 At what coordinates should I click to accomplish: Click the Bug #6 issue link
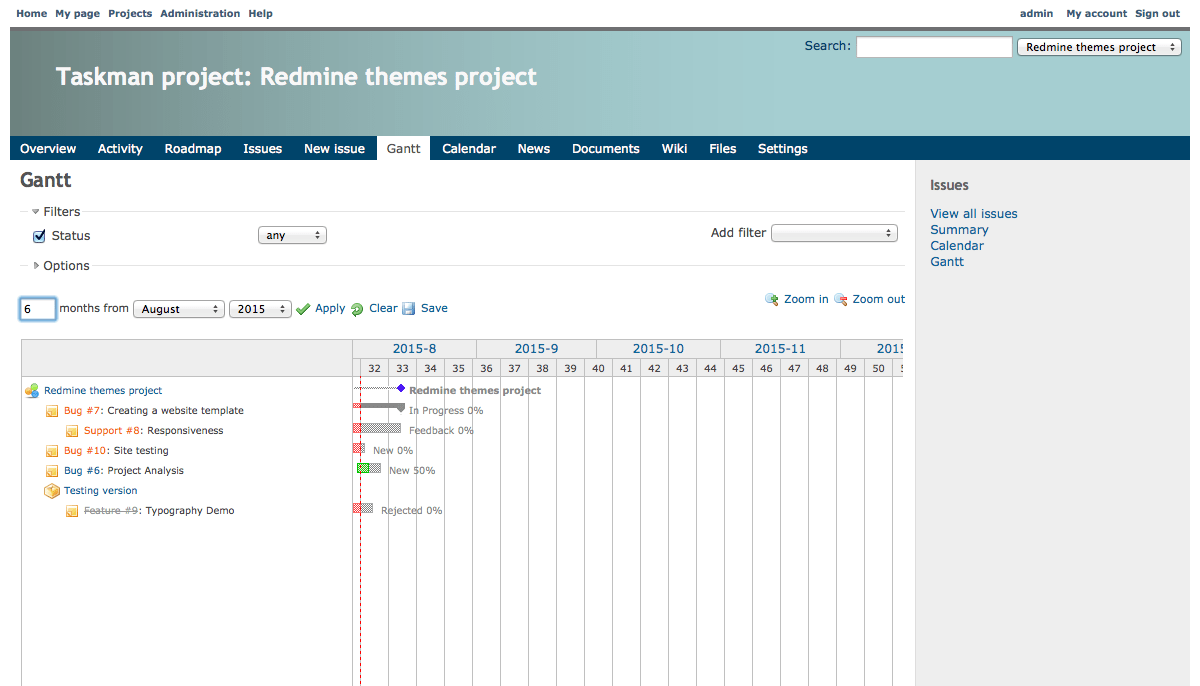pyautogui.click(x=83, y=471)
